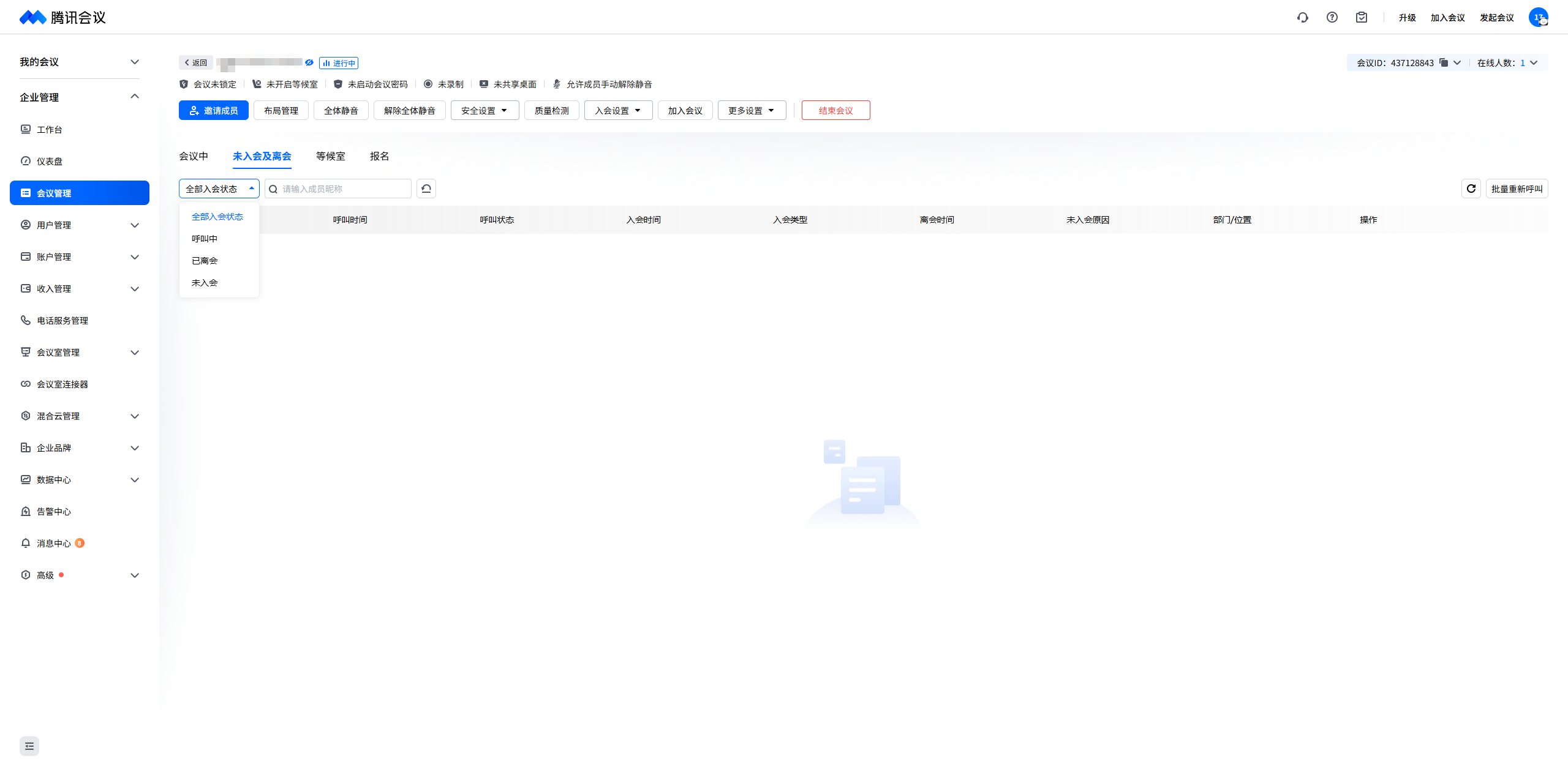Click the red 结束会议 button
The image size is (1568, 778).
(x=835, y=111)
